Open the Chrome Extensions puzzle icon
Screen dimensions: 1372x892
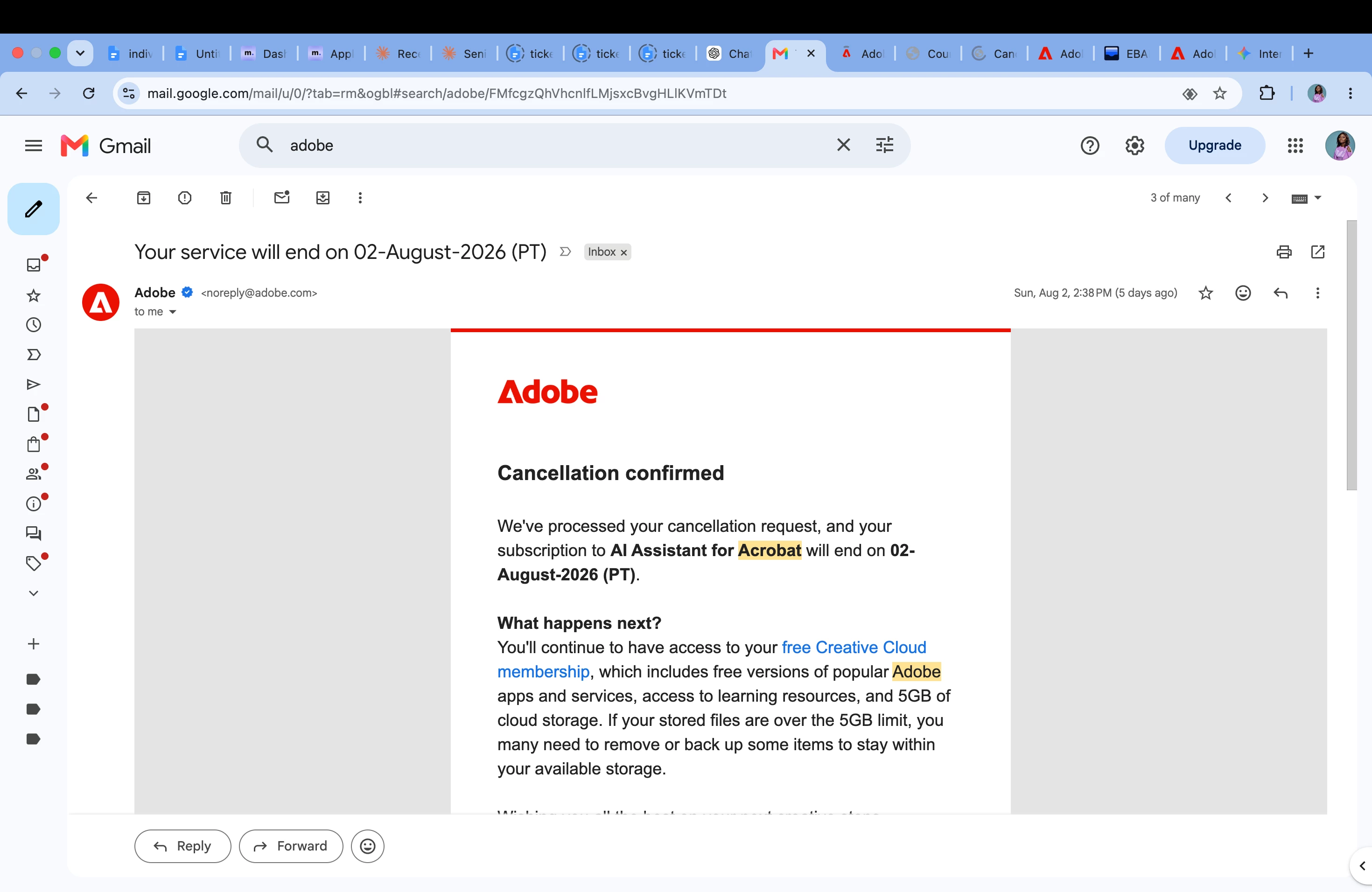coord(1267,93)
